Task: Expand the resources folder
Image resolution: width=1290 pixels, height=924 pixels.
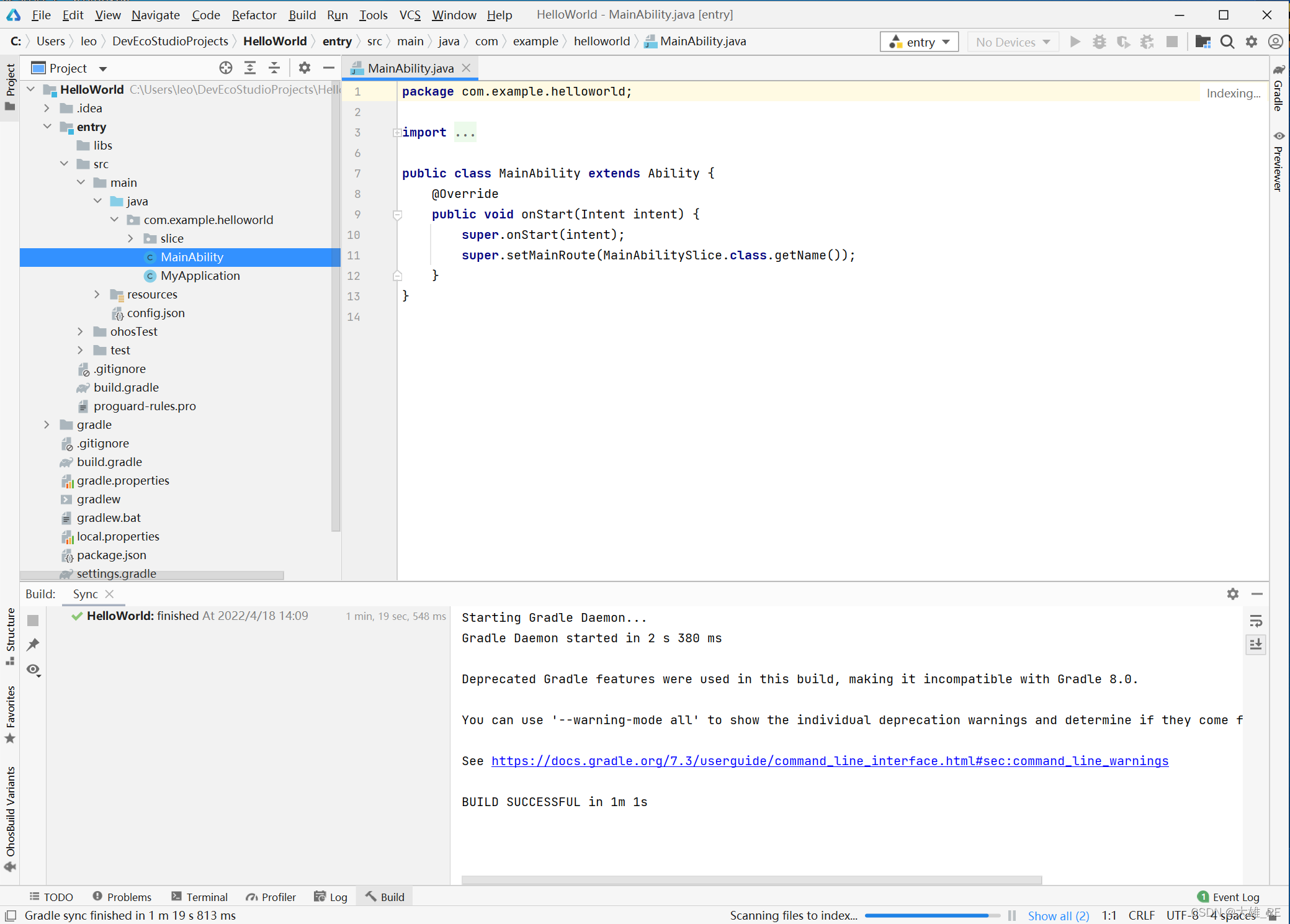Action: (x=97, y=294)
